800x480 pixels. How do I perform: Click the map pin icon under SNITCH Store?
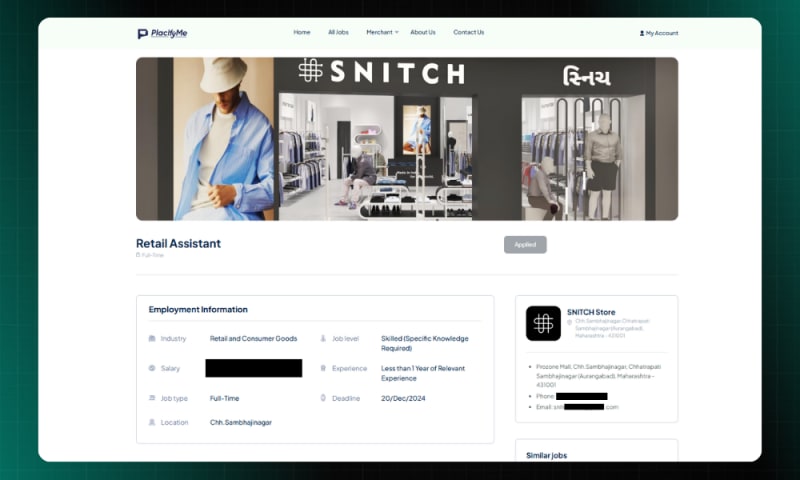tap(569, 322)
